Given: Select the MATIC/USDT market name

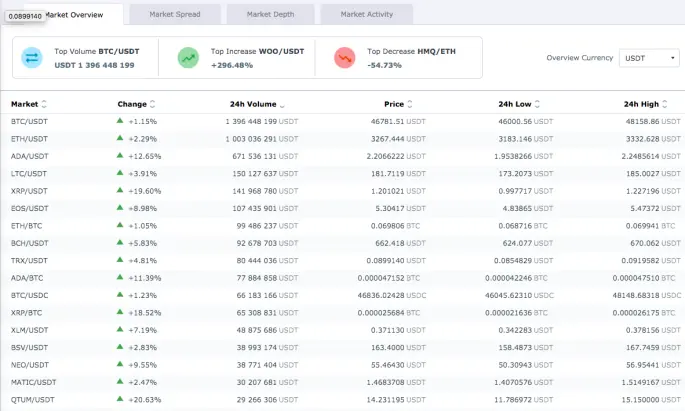Looking at the screenshot, I should point(34,383).
